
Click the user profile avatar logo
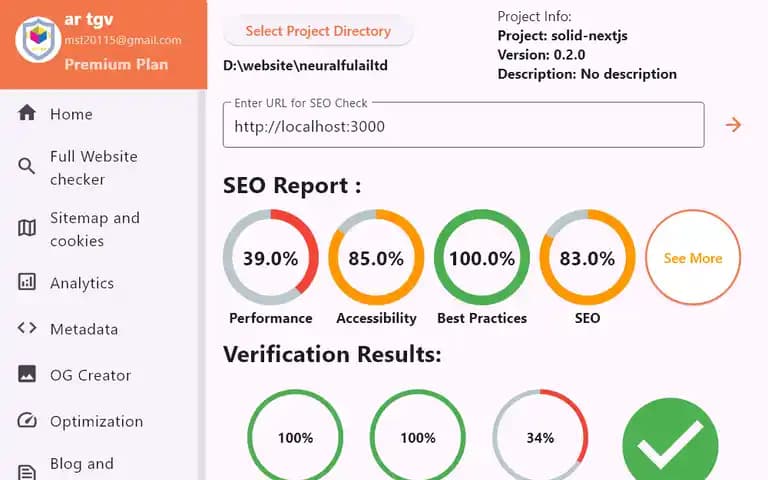39,39
